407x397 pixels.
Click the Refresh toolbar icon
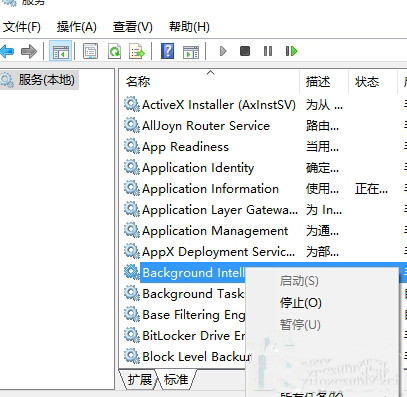coord(115,51)
